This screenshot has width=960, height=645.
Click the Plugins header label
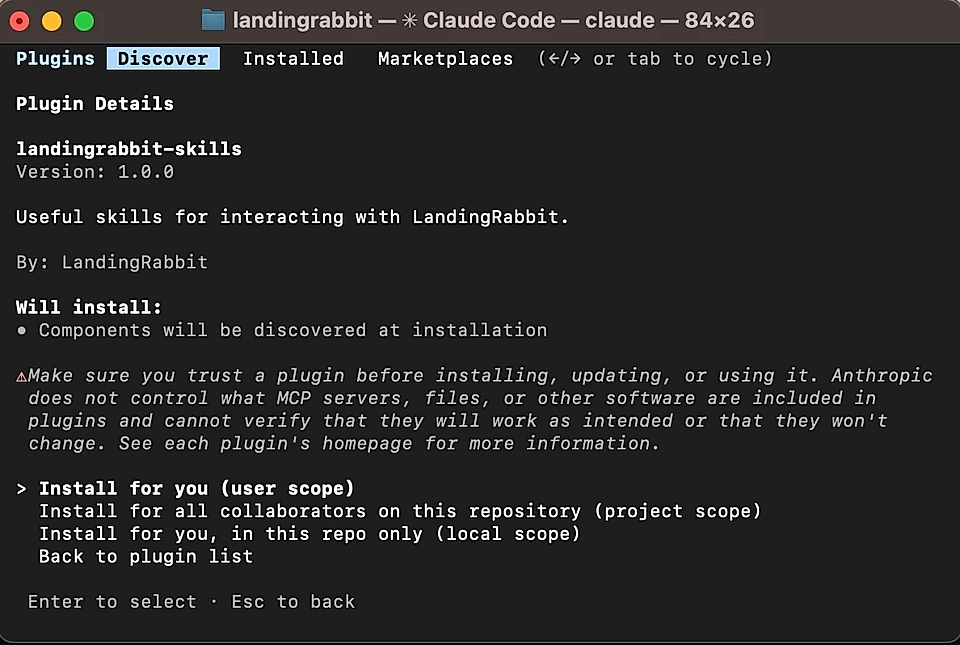pyautogui.click(x=55, y=59)
